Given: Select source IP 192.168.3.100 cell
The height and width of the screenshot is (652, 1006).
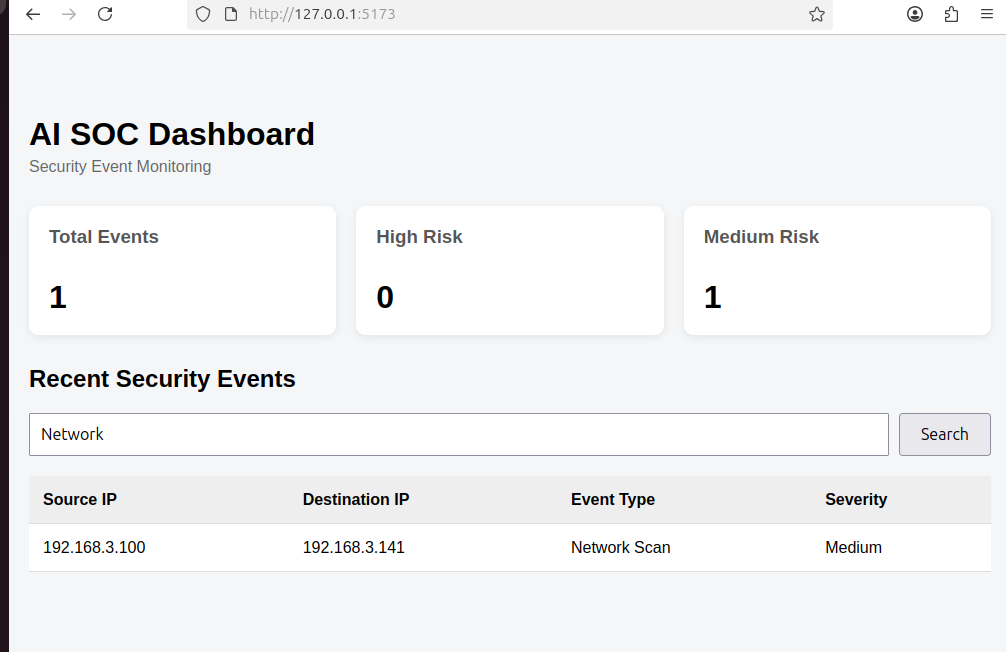Looking at the screenshot, I should (x=94, y=547).
